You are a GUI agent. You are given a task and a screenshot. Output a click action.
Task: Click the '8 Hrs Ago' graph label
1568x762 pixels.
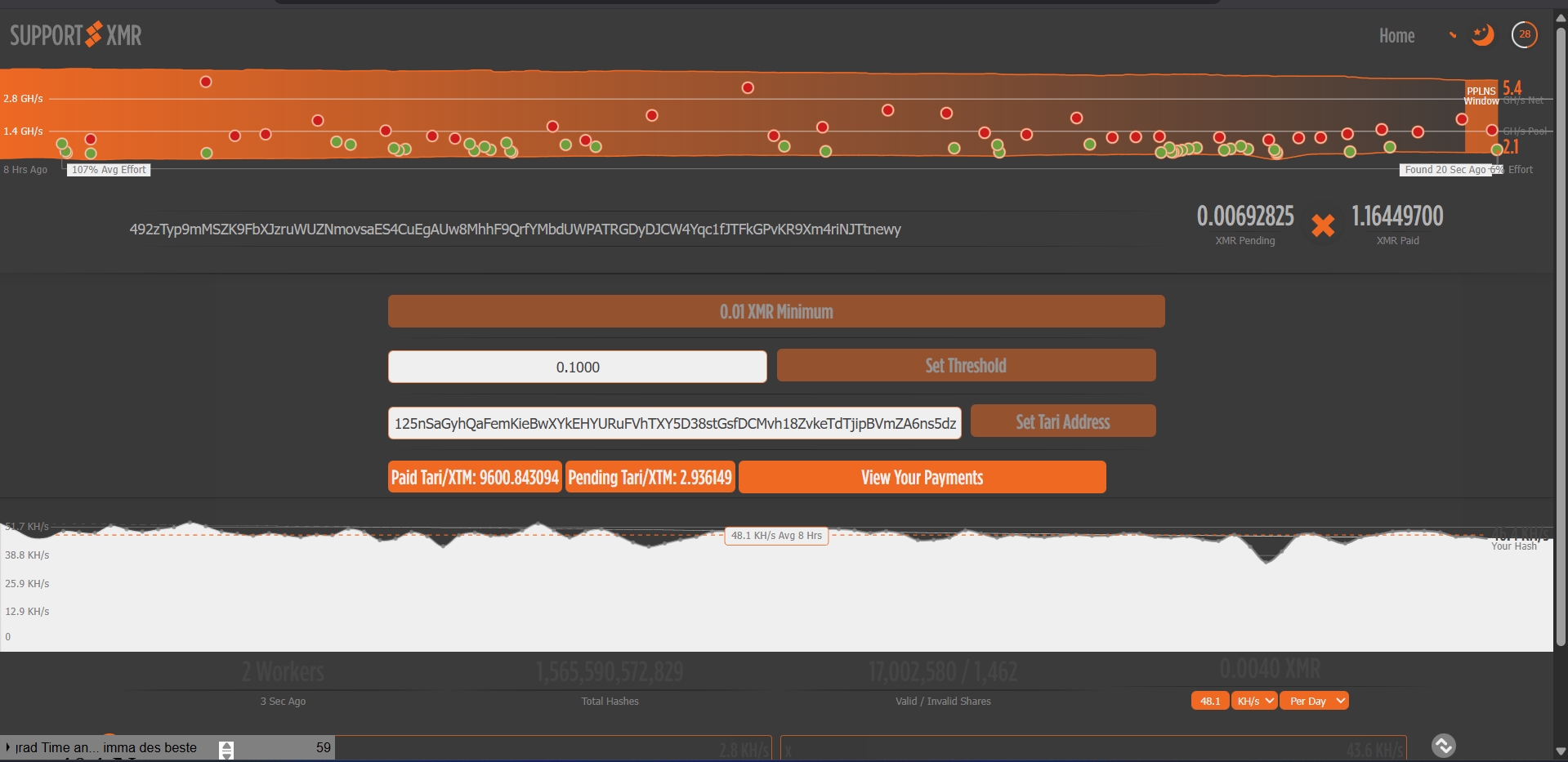click(x=25, y=170)
